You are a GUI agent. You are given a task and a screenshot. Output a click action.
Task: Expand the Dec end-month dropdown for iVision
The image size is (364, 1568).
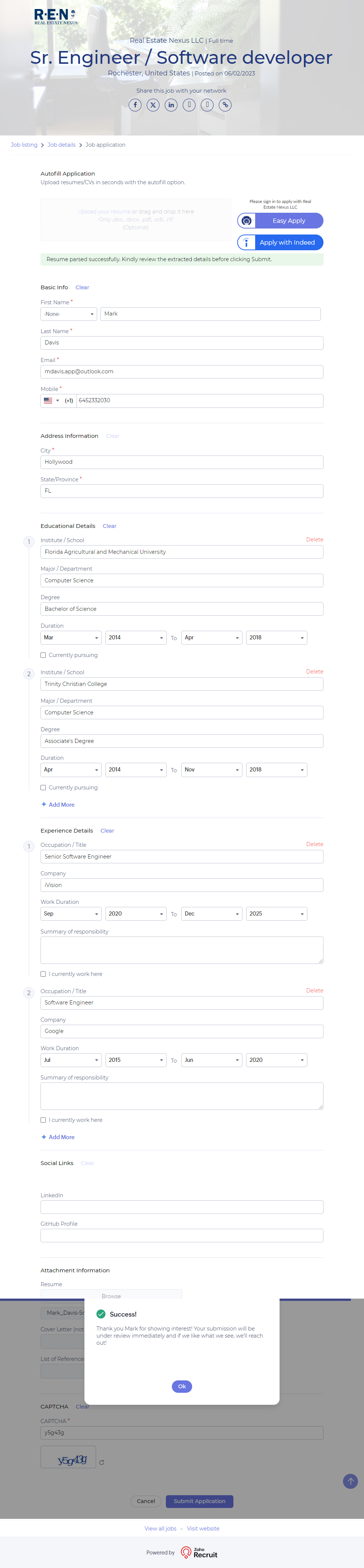coord(212,914)
